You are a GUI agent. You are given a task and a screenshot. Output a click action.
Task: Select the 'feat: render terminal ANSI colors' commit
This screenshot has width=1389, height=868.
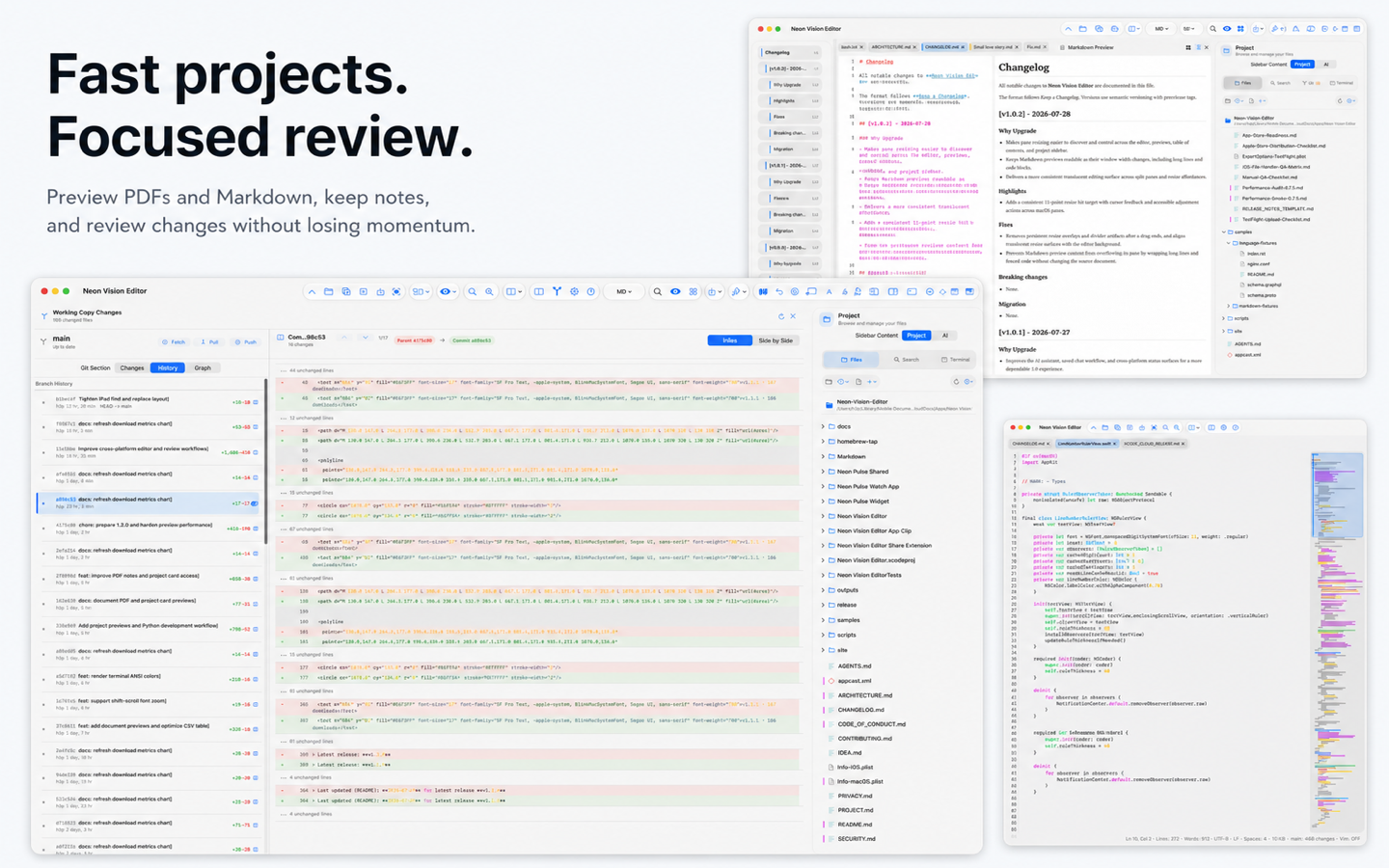[149, 679]
